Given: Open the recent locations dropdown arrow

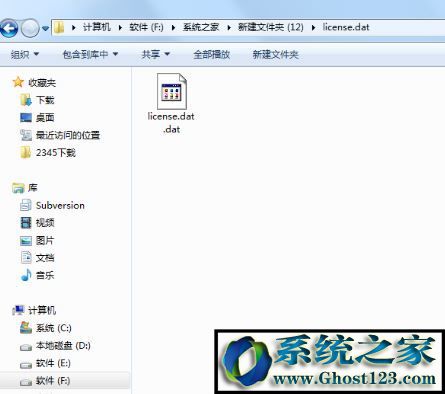Looking at the screenshot, I should 46,29.
